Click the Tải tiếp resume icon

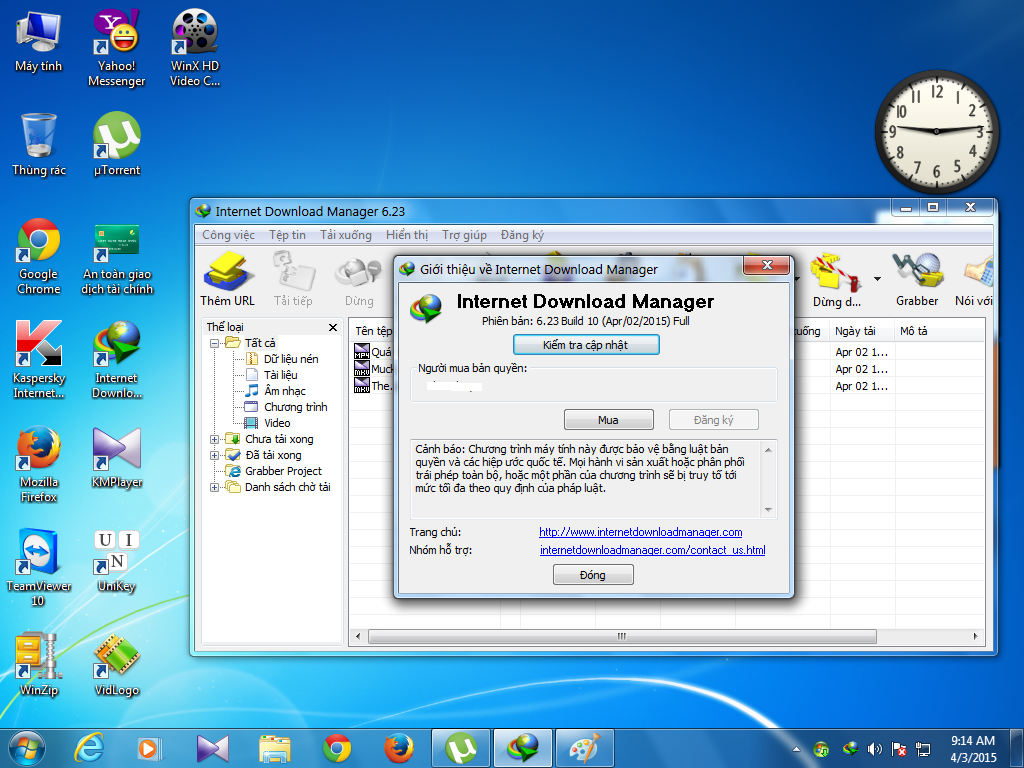coord(293,280)
